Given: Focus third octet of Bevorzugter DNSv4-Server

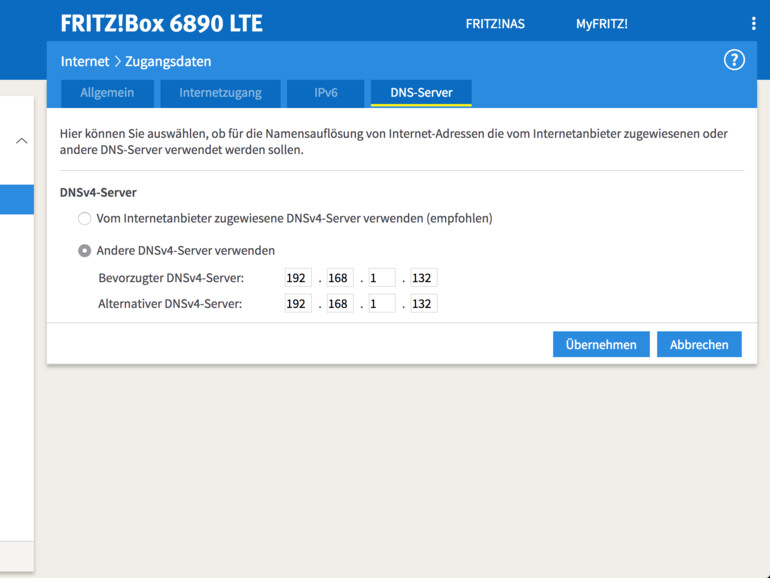Looking at the screenshot, I should pos(382,278).
